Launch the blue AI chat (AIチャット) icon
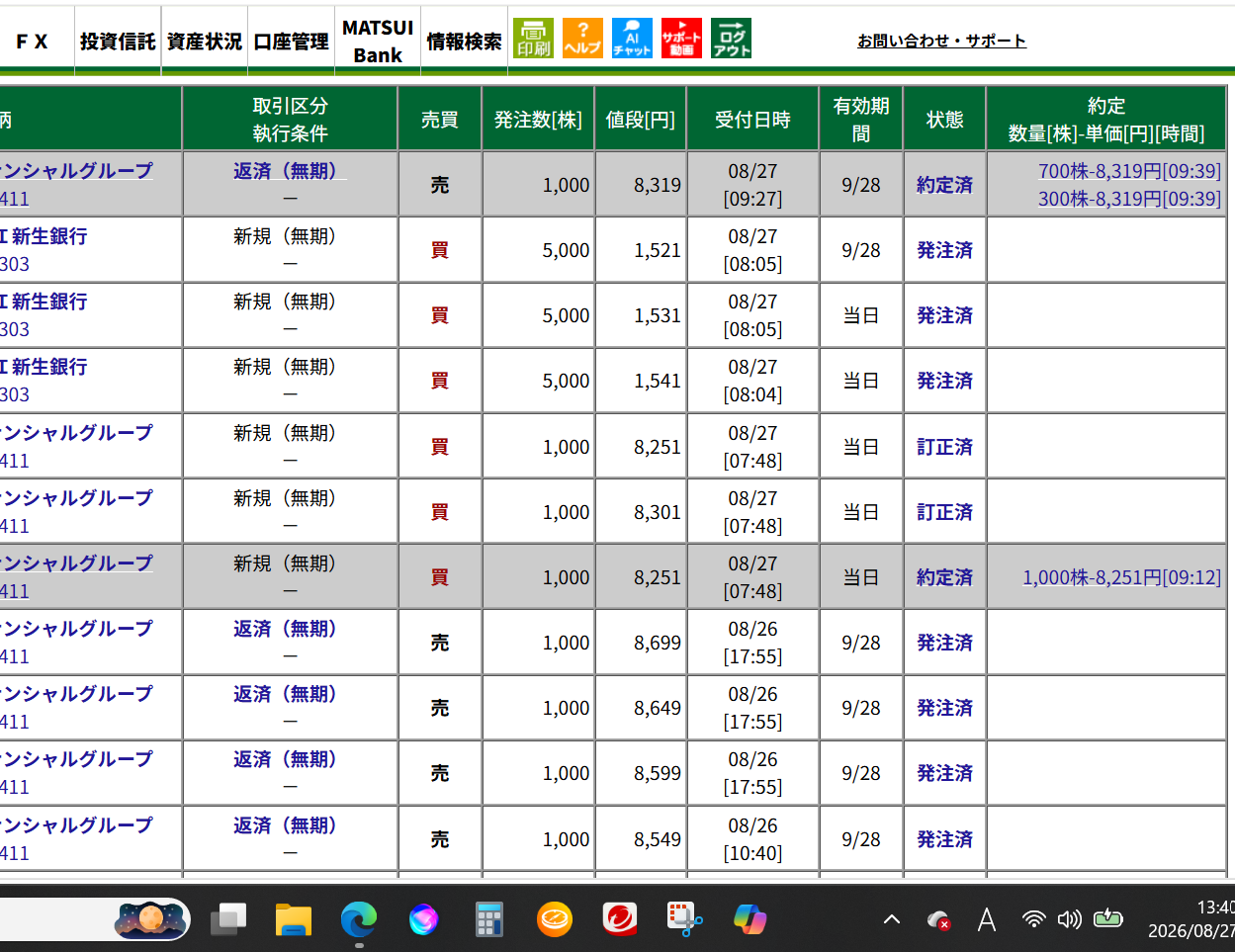 pyautogui.click(x=632, y=39)
